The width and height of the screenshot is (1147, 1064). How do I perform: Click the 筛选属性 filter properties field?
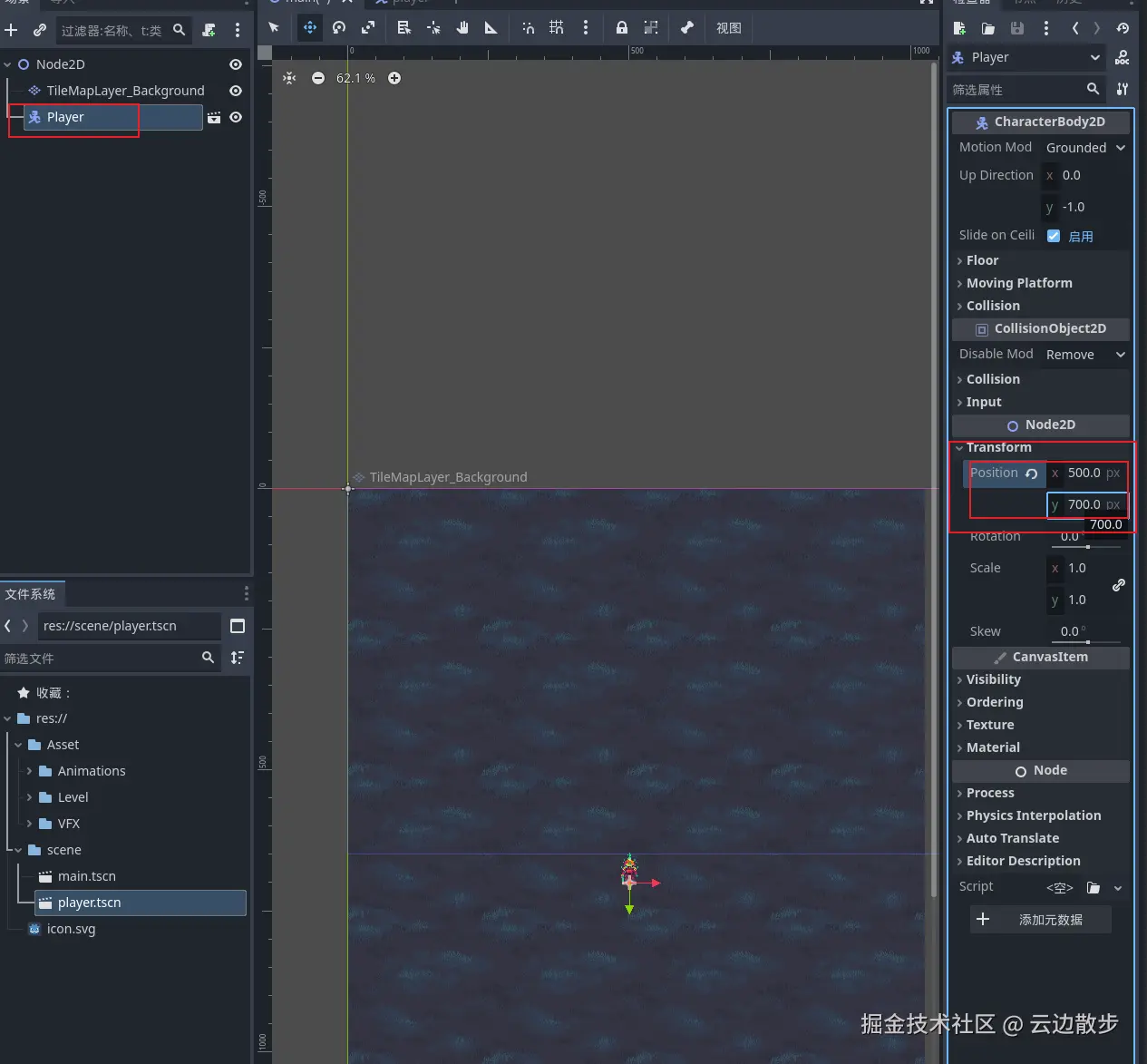click(x=1025, y=89)
